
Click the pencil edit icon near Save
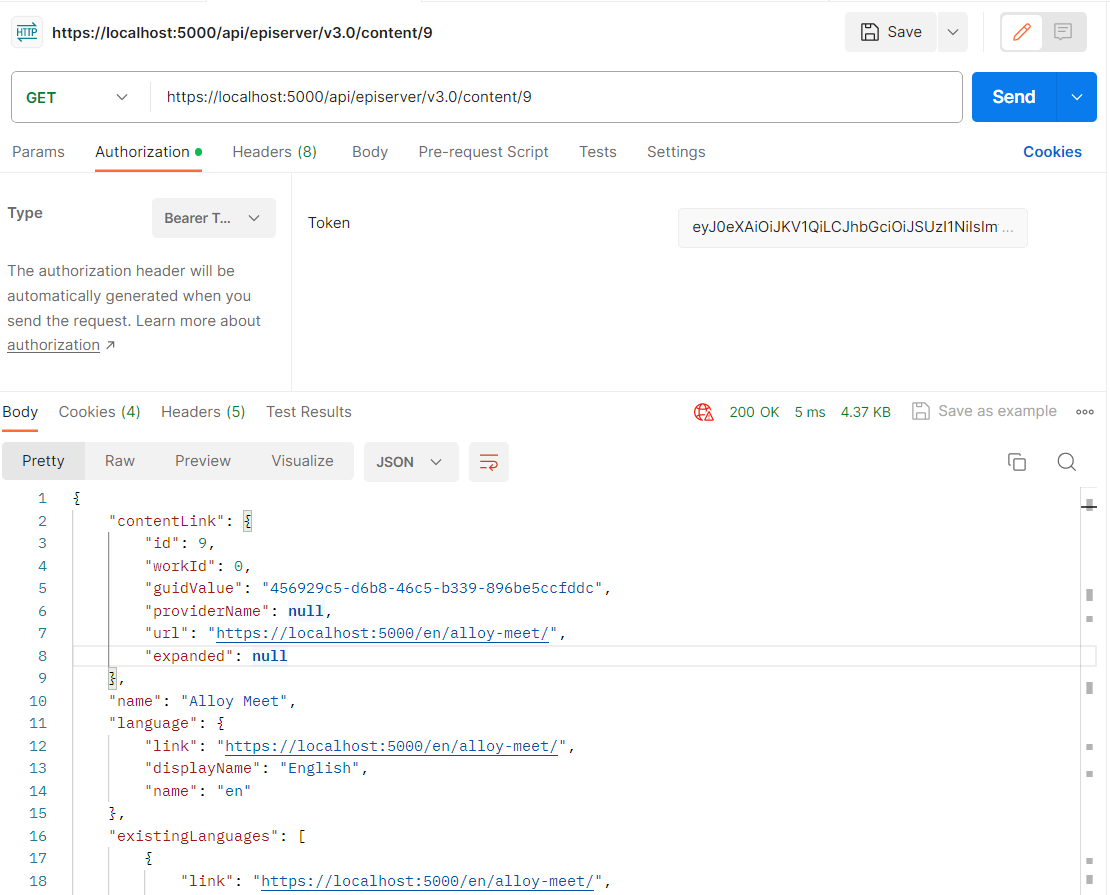(x=1021, y=31)
